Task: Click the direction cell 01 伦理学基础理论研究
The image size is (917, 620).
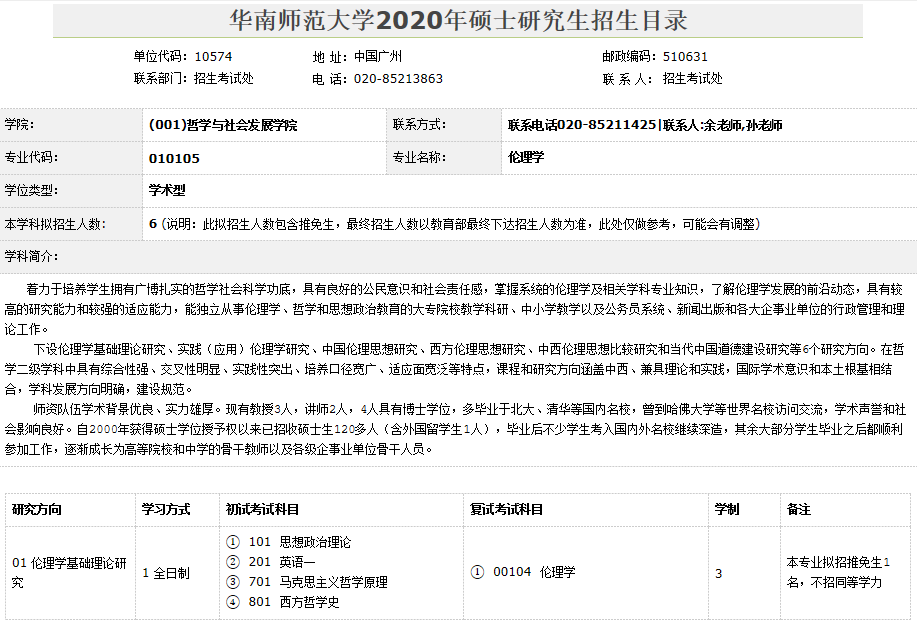Action: point(70,573)
